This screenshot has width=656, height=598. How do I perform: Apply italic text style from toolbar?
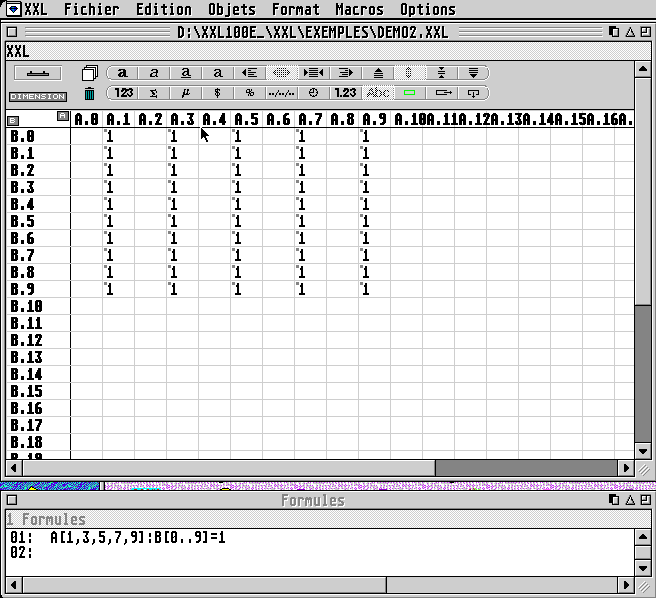click(154, 73)
